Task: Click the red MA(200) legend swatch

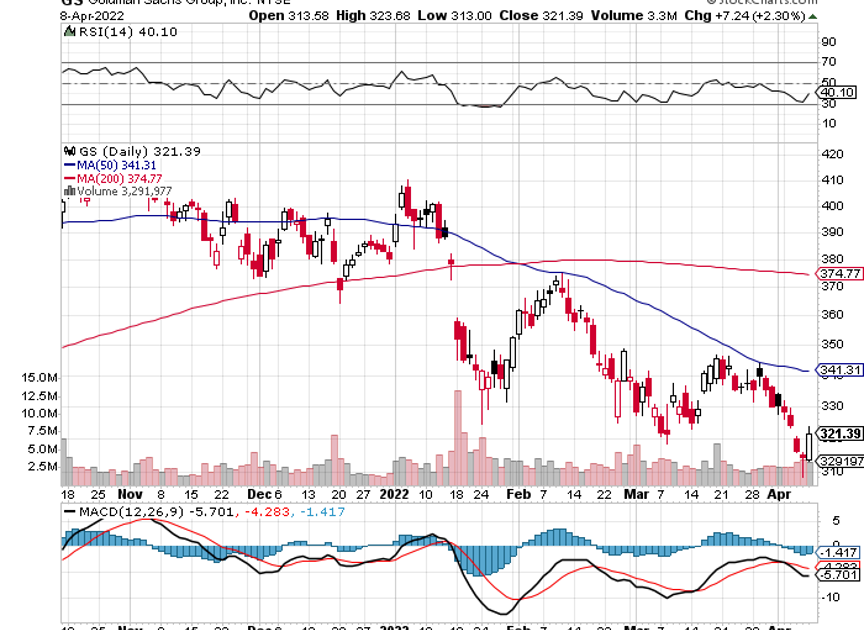Action: [x=69, y=179]
